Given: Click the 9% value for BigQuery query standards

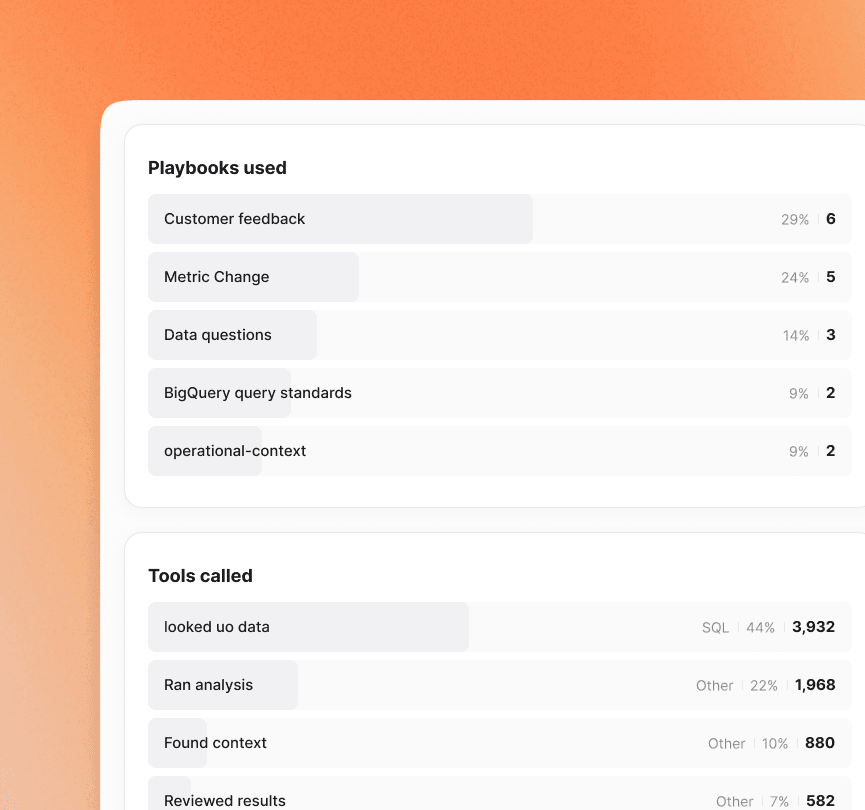Looking at the screenshot, I should [799, 393].
